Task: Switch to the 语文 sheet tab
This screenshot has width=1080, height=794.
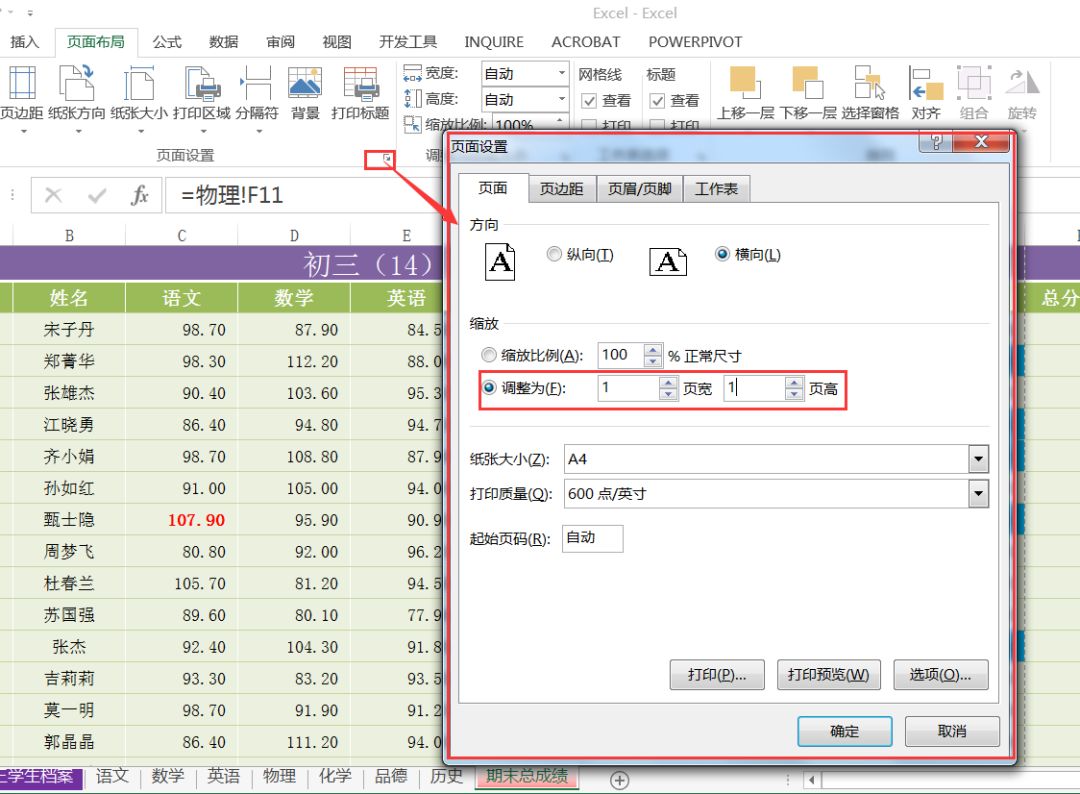Action: click(112, 776)
